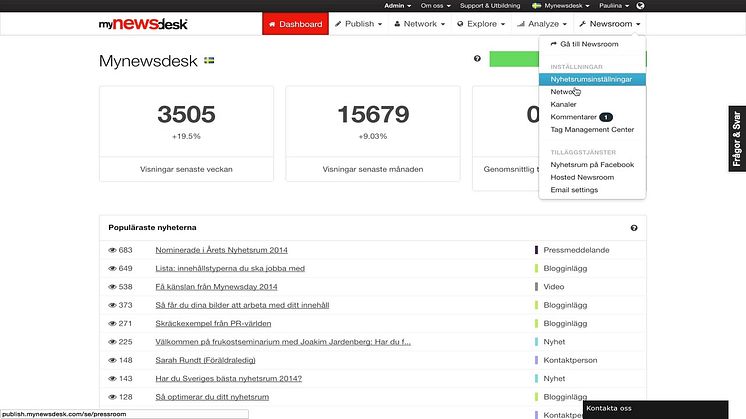Click the eye icon beside 373
Image resolution: width=746 pixels, height=419 pixels.
click(112, 305)
